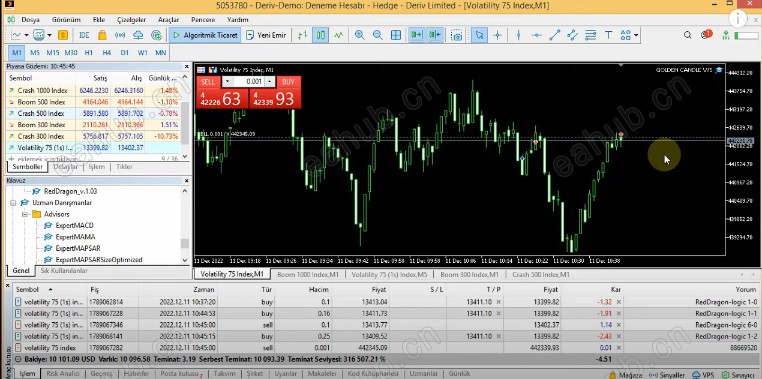Click the Yeni Emir button

(266, 35)
